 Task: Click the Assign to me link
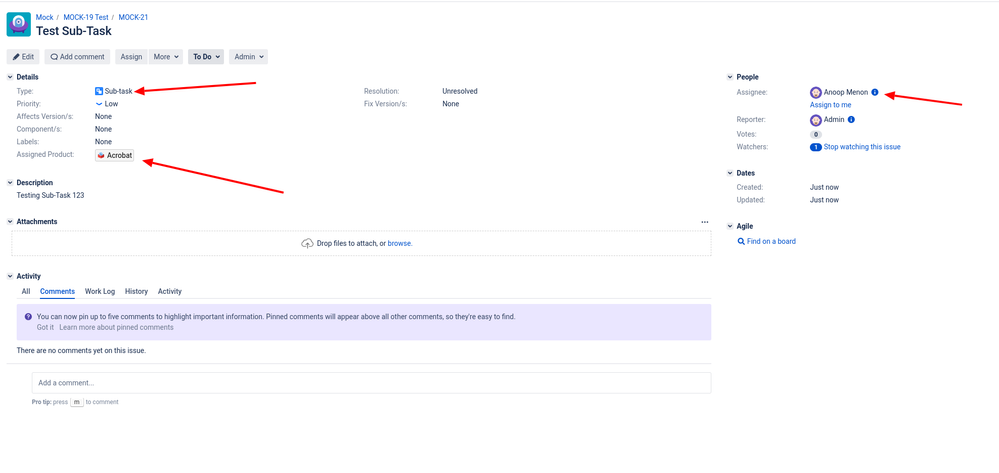pyautogui.click(x=830, y=105)
